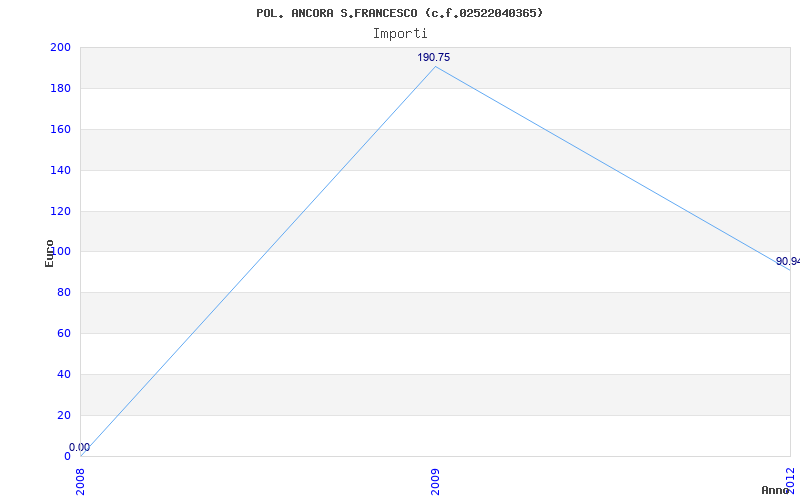Screen dimensions: 800x500
Task: Click the 160 y-axis tick label
Action: pos(60,129)
